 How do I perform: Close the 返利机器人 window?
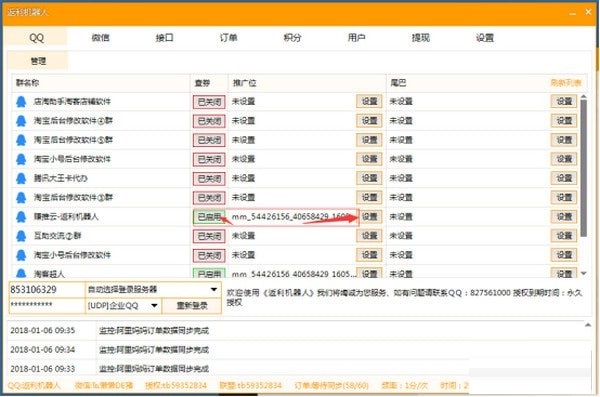pyautogui.click(x=589, y=12)
